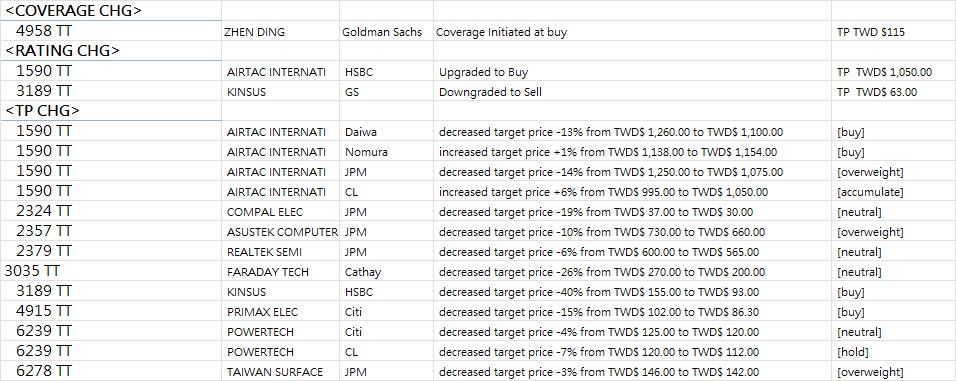Select the TP TWD $115 cell
The image size is (956, 381).
(893, 32)
